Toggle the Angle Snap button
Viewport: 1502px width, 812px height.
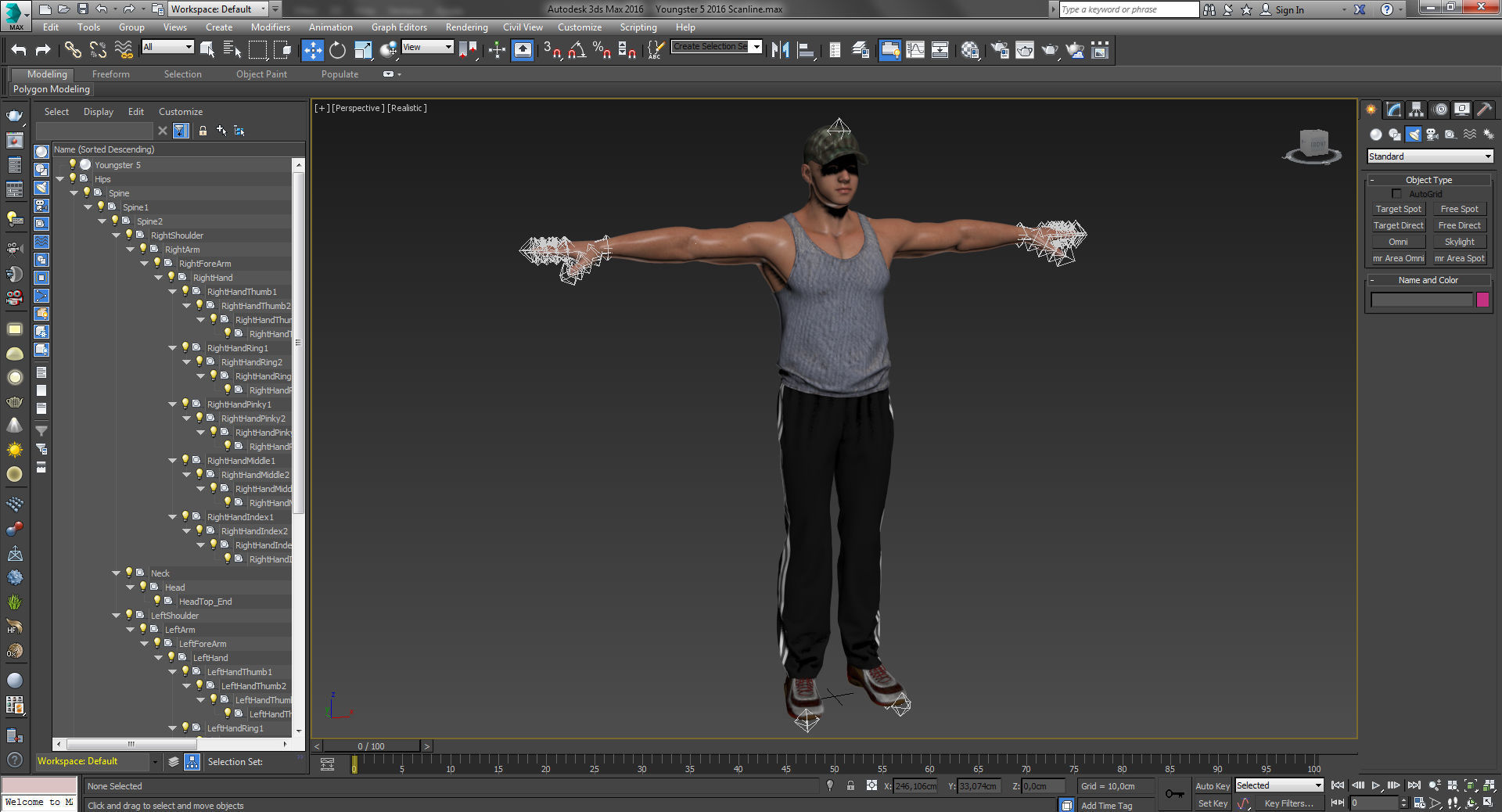577,50
